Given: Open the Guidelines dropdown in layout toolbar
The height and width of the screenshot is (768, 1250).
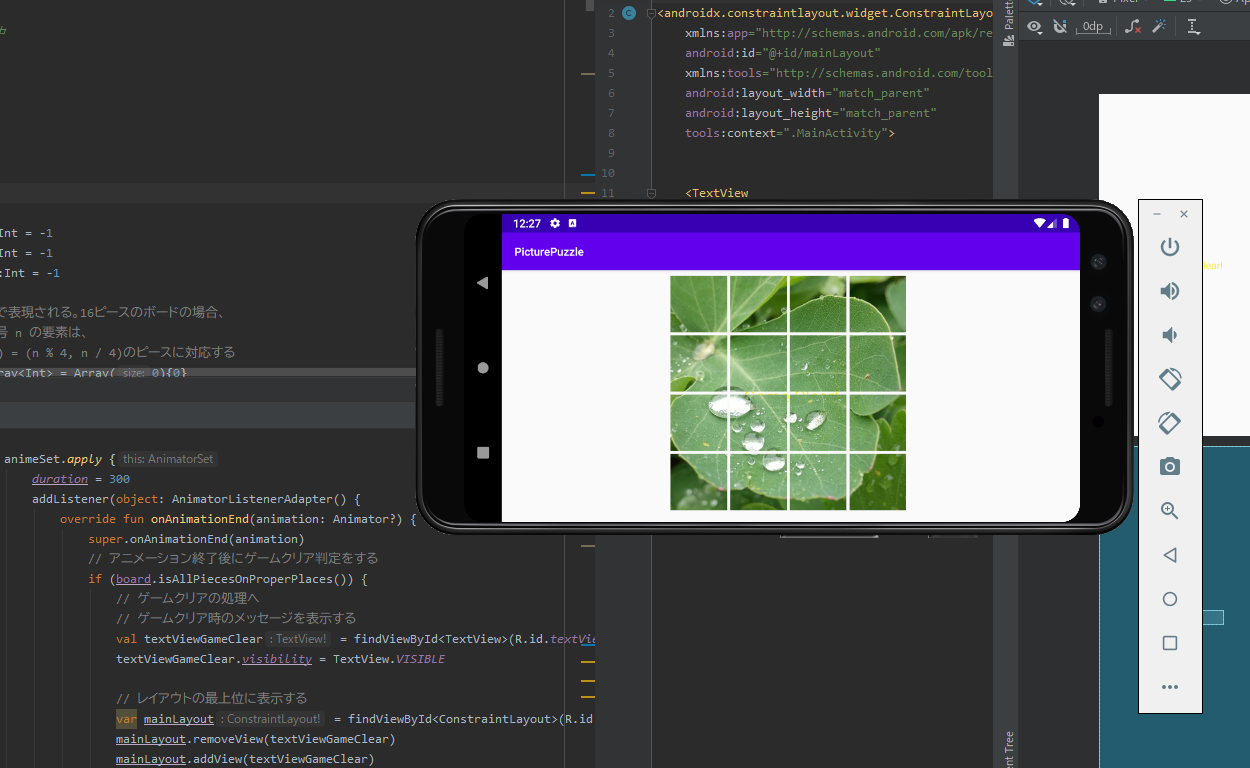Looking at the screenshot, I should pos(1193,27).
